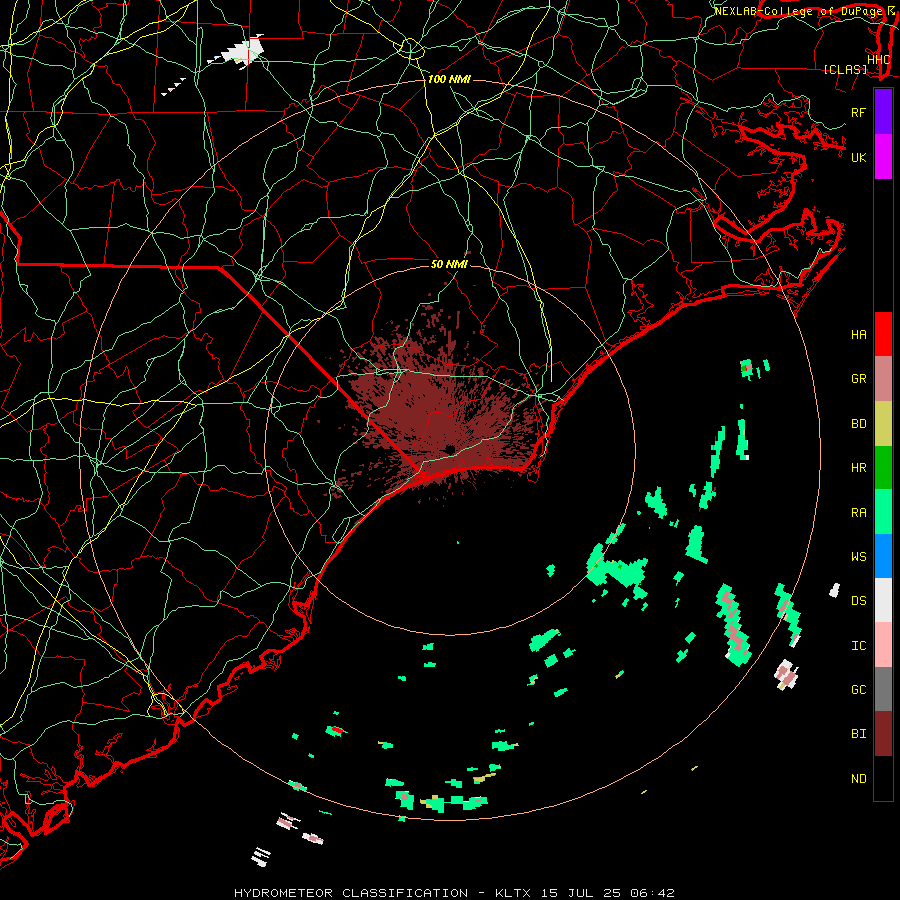Screen dimensions: 900x900
Task: Click the purple RF color swatch
Action: [883, 112]
